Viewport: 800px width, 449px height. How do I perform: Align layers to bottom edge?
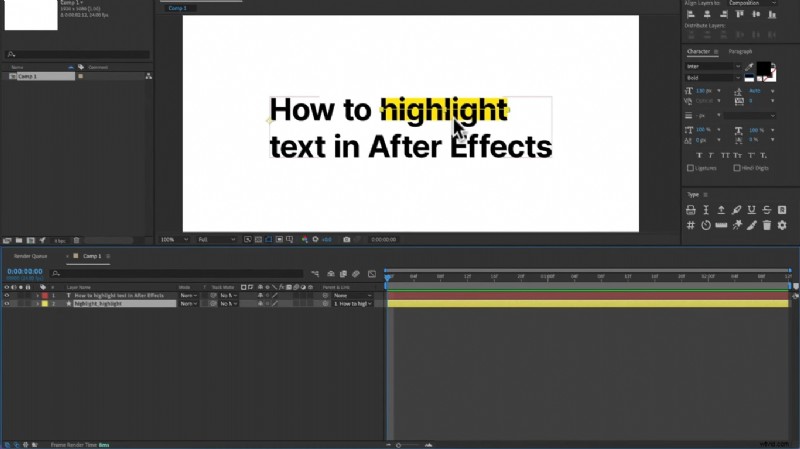(772, 15)
